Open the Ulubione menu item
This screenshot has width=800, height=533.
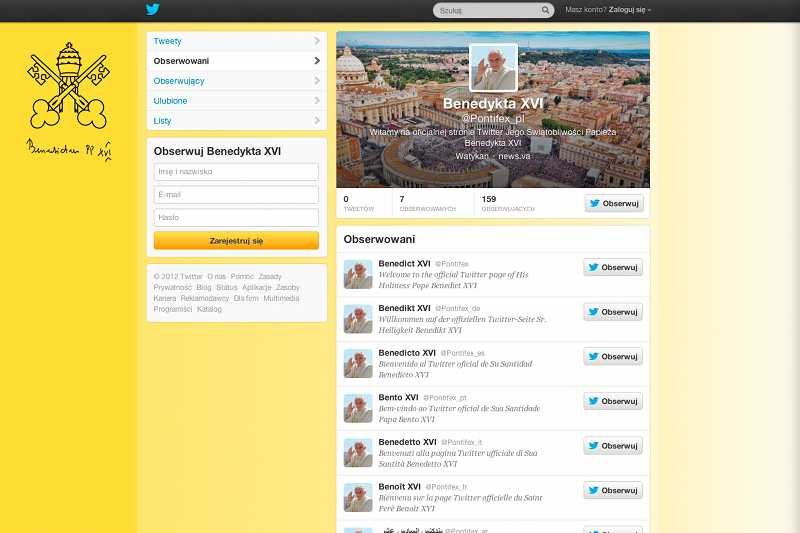(236, 101)
